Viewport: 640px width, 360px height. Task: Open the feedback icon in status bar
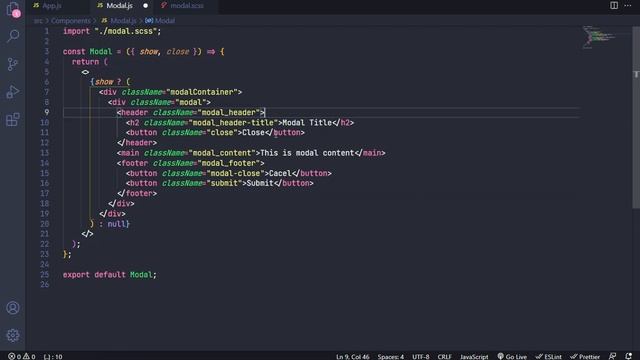tap(612, 356)
